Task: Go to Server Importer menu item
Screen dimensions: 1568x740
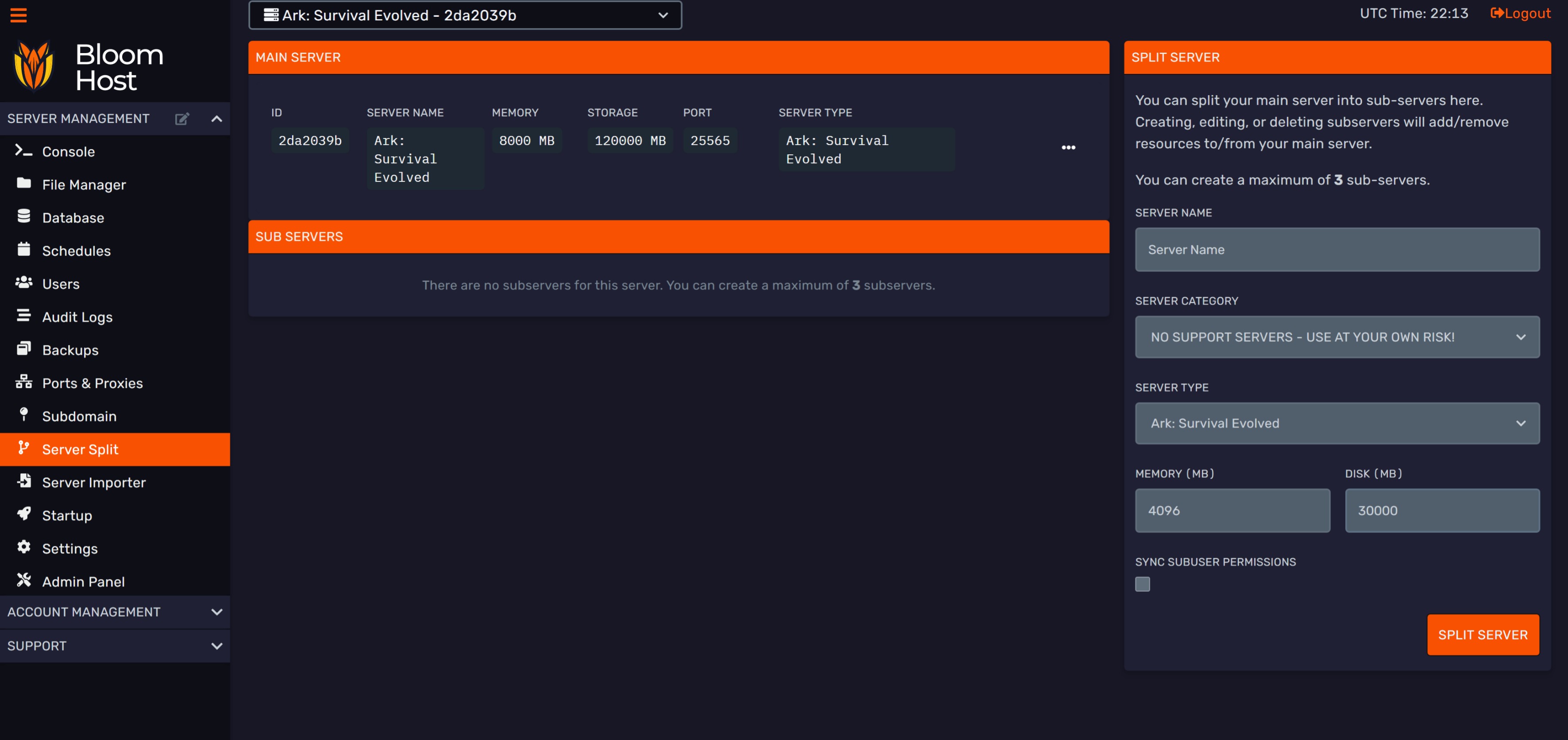Action: tap(94, 483)
